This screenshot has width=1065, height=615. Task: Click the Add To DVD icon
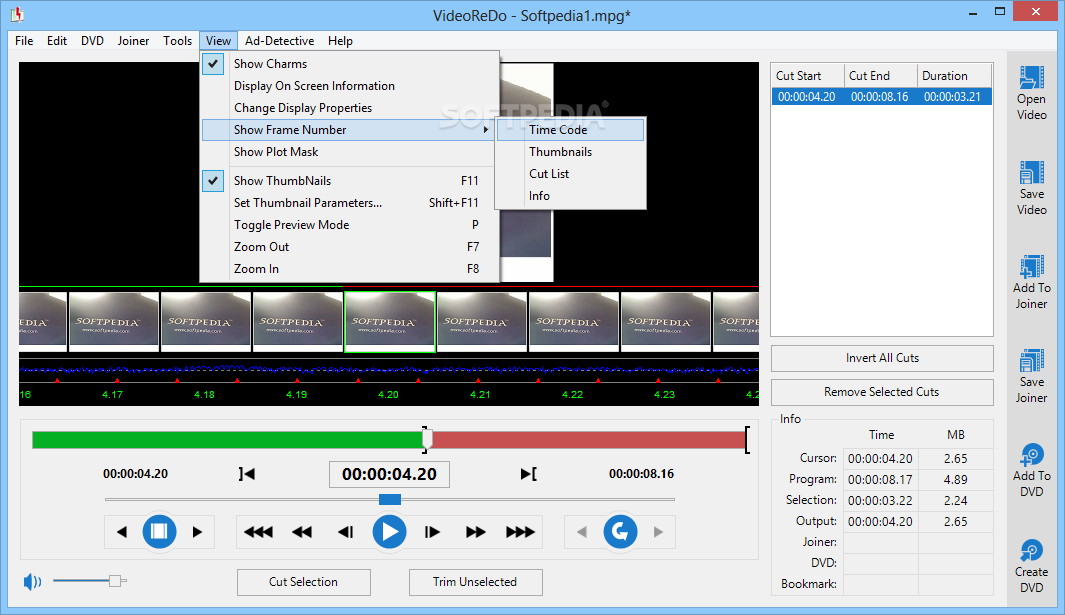coord(1031,455)
